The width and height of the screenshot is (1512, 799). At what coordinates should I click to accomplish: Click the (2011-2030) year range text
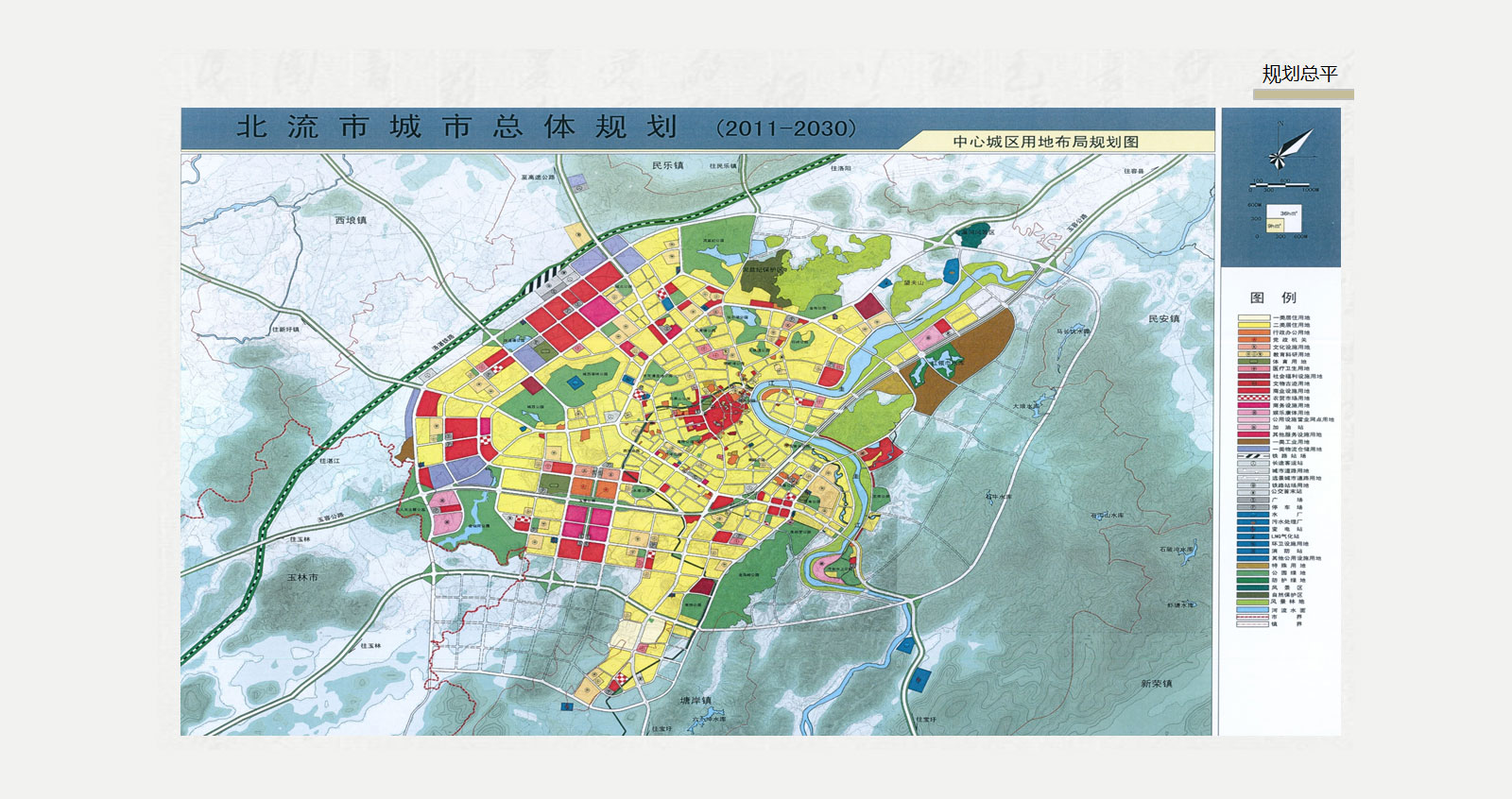click(786, 128)
